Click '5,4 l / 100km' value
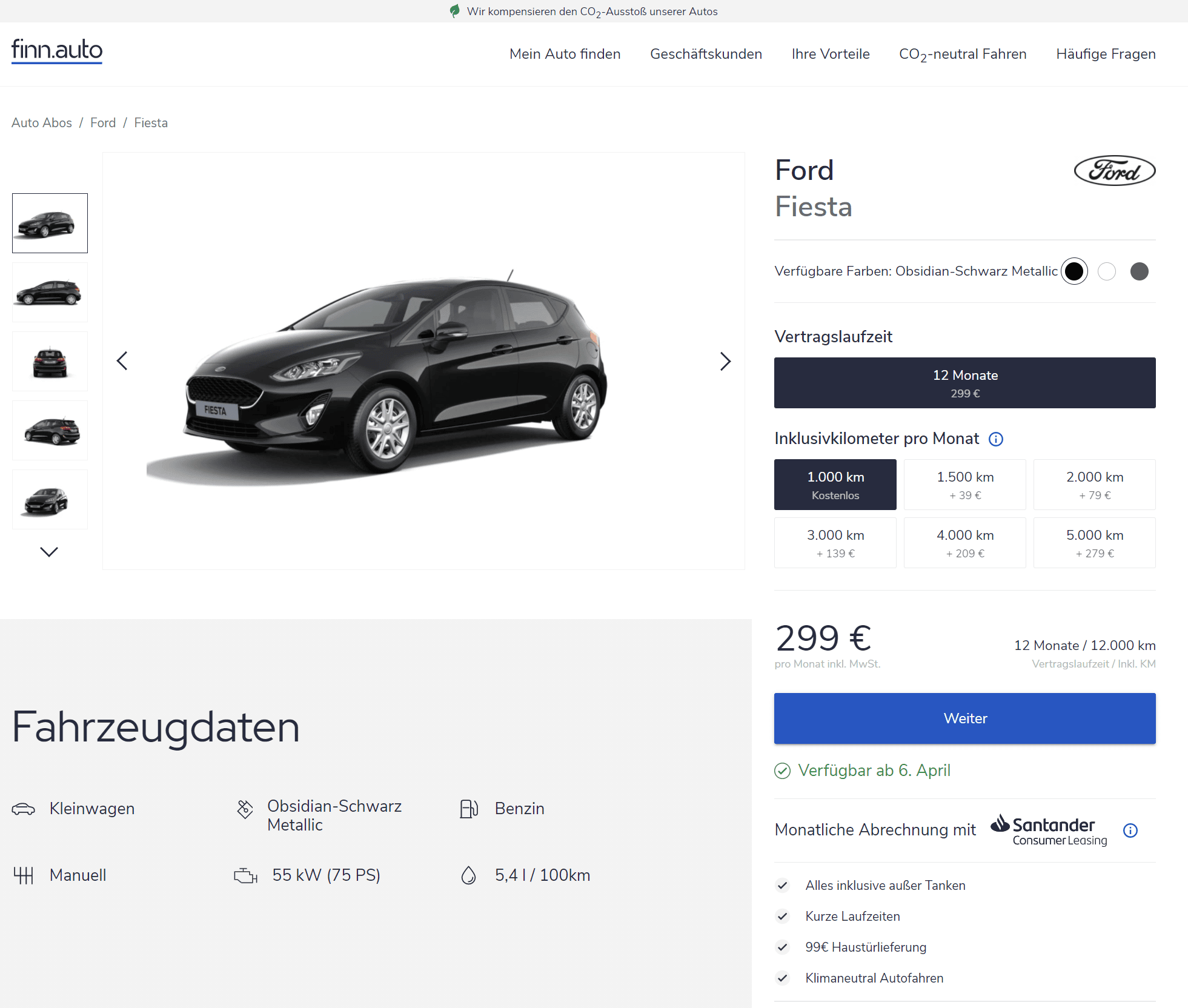The height and width of the screenshot is (1008, 1188). coord(542,875)
